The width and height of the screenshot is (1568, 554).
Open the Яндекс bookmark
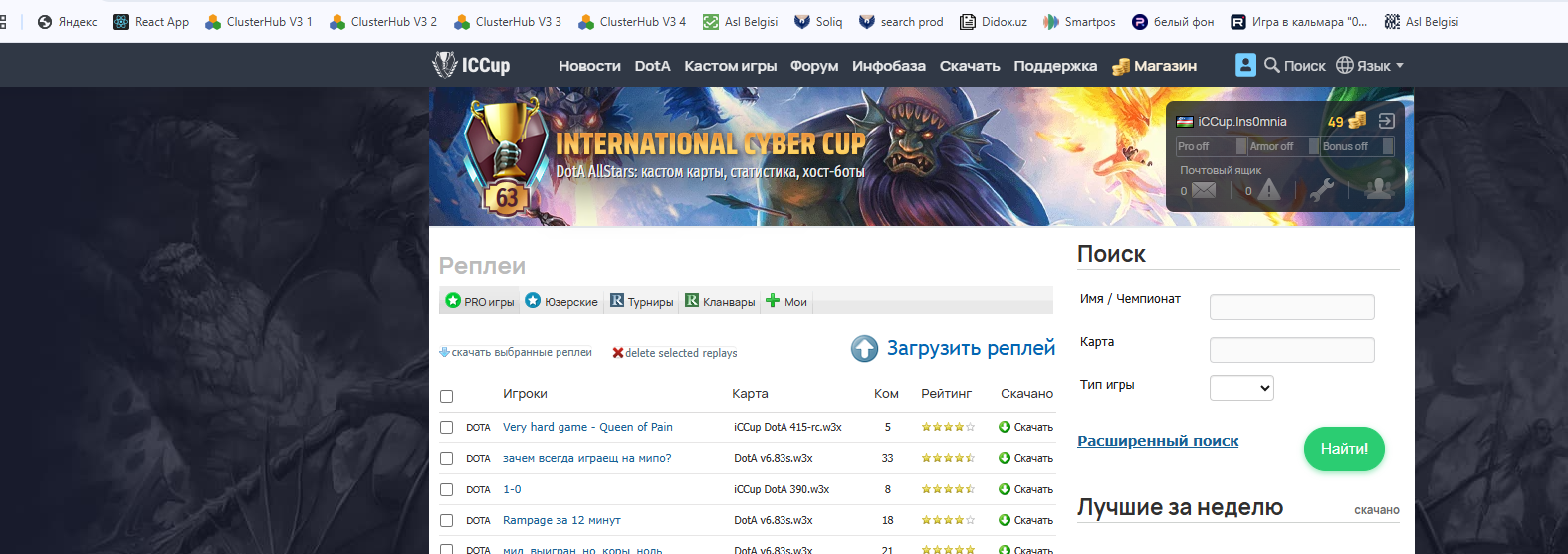pos(67,21)
